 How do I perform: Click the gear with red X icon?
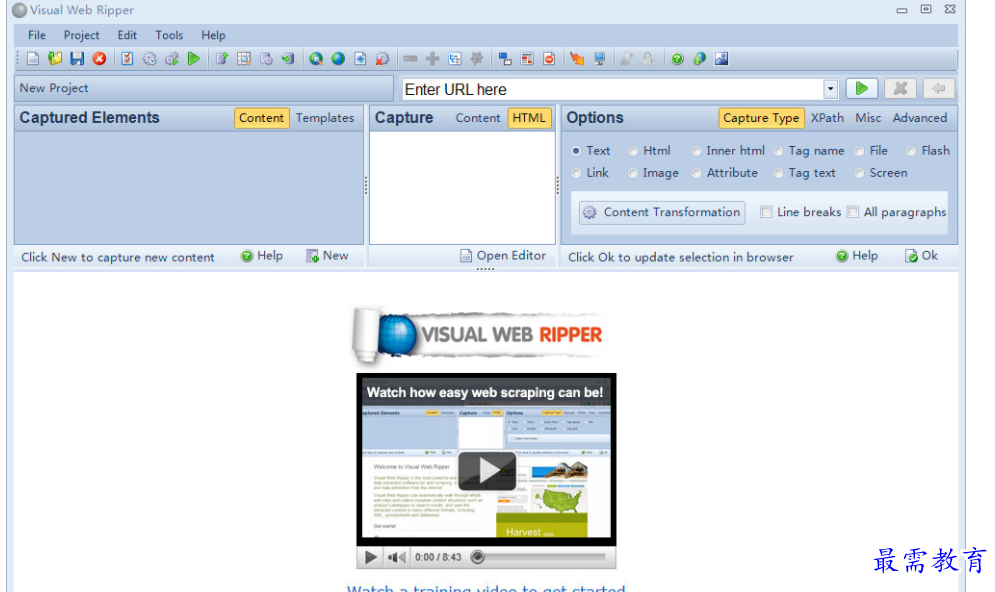coord(382,59)
